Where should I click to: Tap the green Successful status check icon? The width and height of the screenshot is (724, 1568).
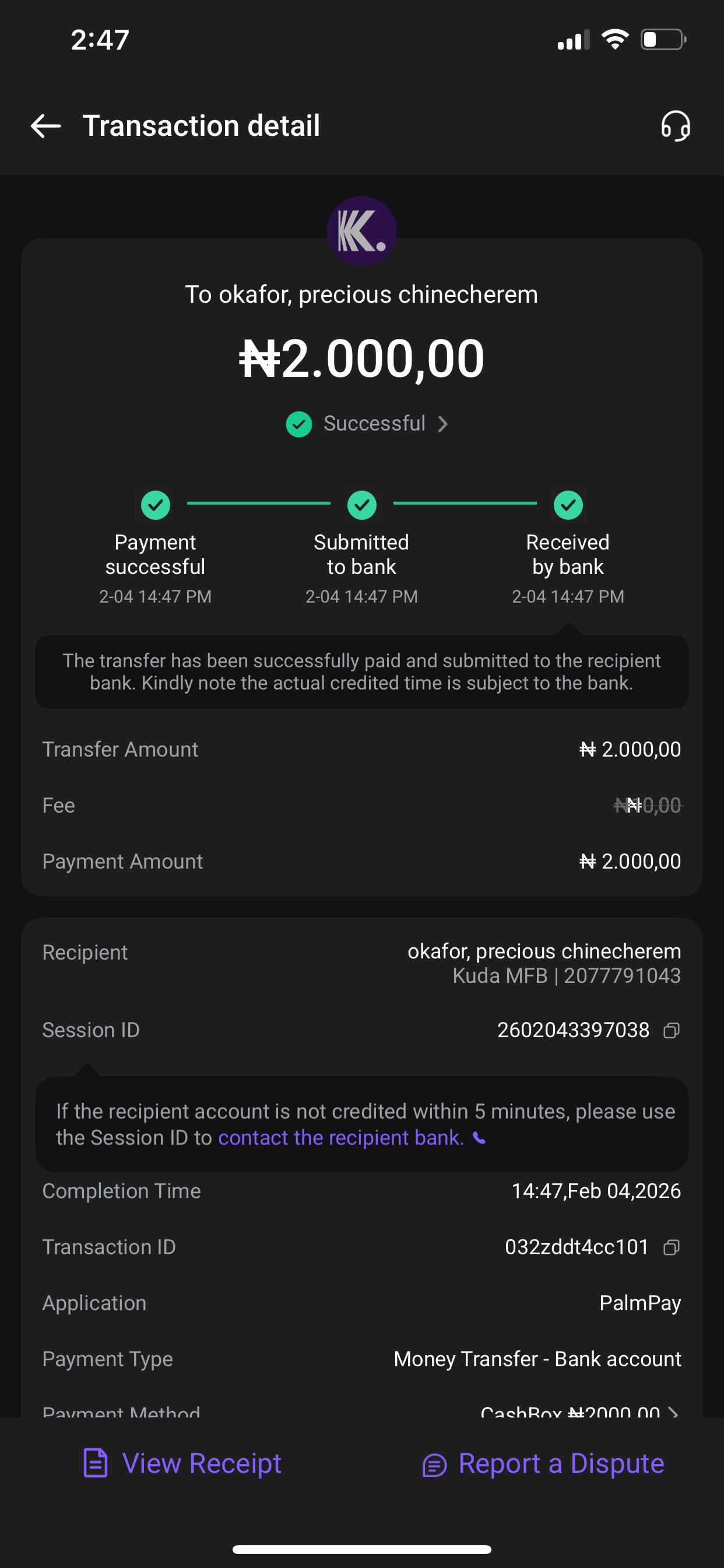[298, 423]
